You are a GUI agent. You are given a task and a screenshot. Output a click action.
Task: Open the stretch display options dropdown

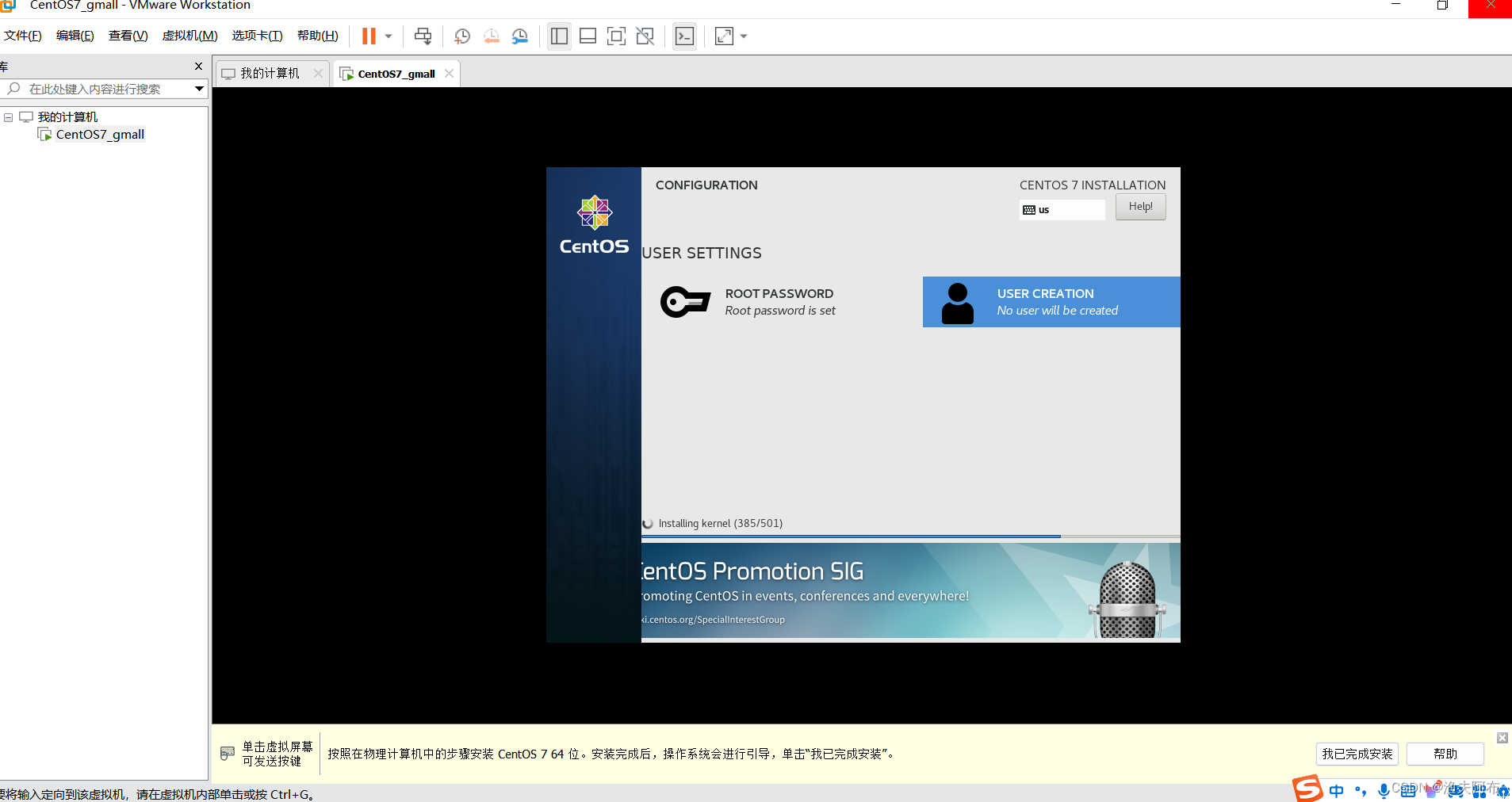click(x=744, y=36)
